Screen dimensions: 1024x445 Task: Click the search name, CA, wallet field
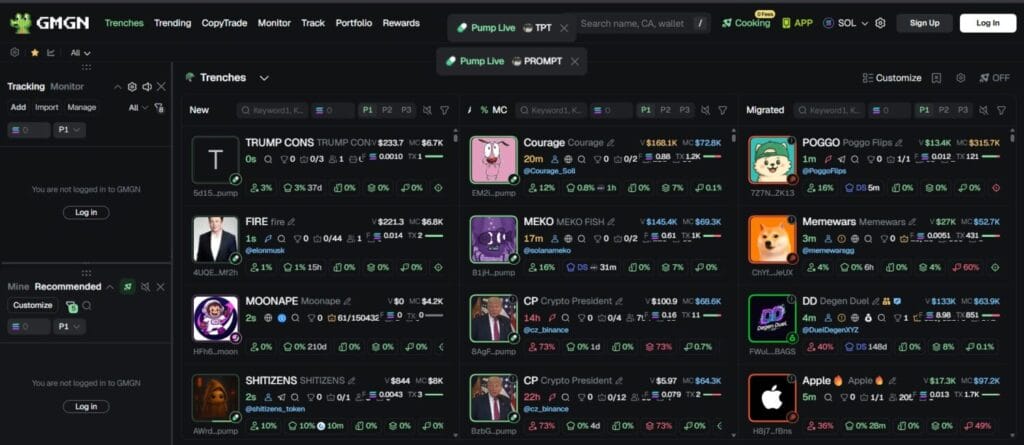pyautogui.click(x=636, y=24)
